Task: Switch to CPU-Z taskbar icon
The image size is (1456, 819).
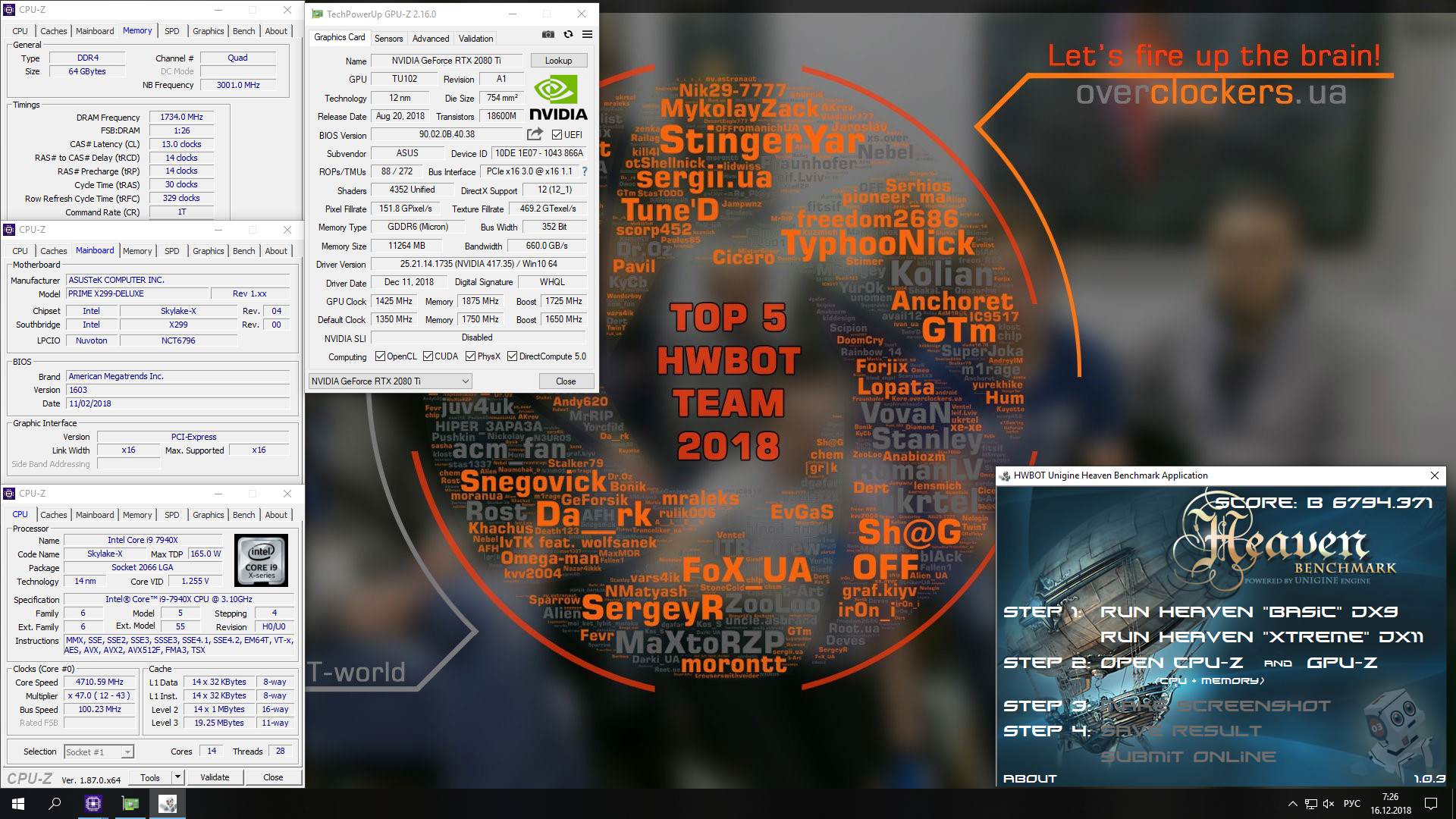Action: pyautogui.click(x=93, y=804)
